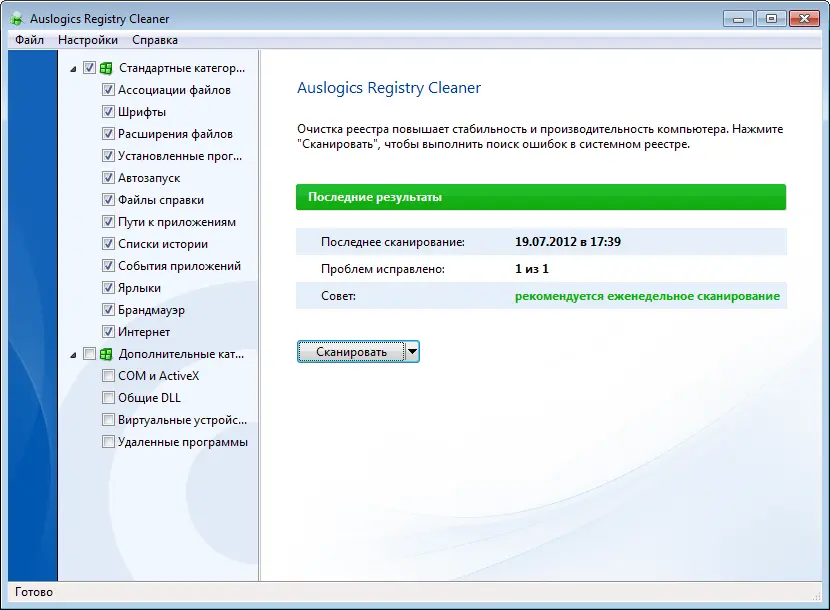The width and height of the screenshot is (830, 610).
Task: Click the green grid icon of Стандартные категории
Action: [106, 68]
